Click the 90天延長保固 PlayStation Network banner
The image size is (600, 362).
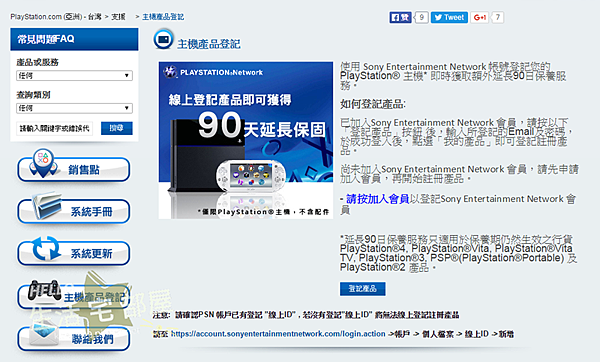click(x=246, y=140)
